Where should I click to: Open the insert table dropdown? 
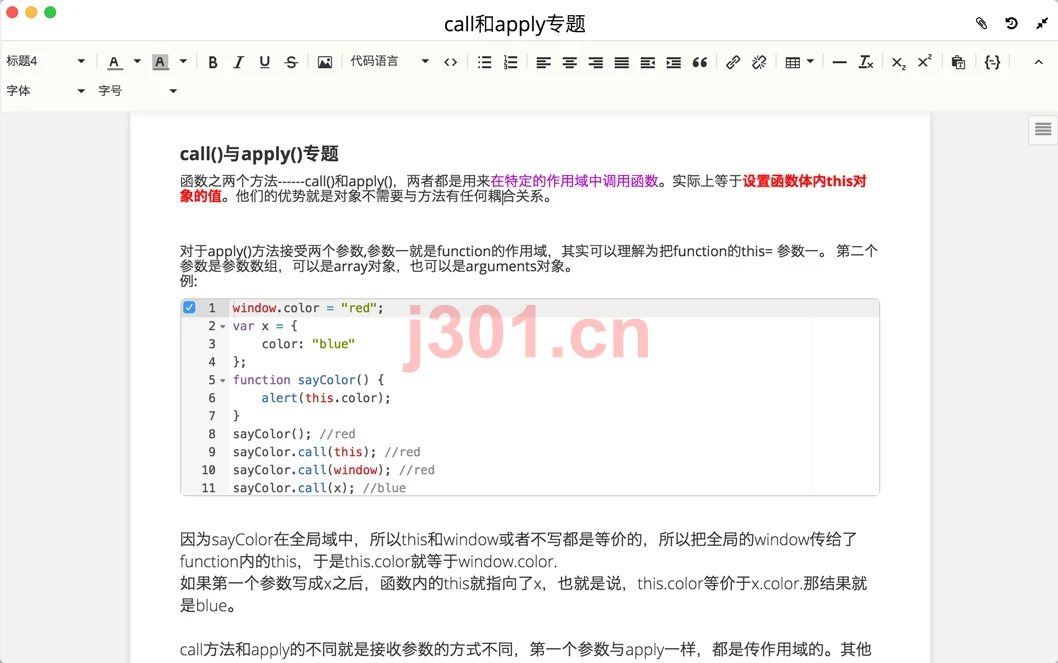click(800, 62)
